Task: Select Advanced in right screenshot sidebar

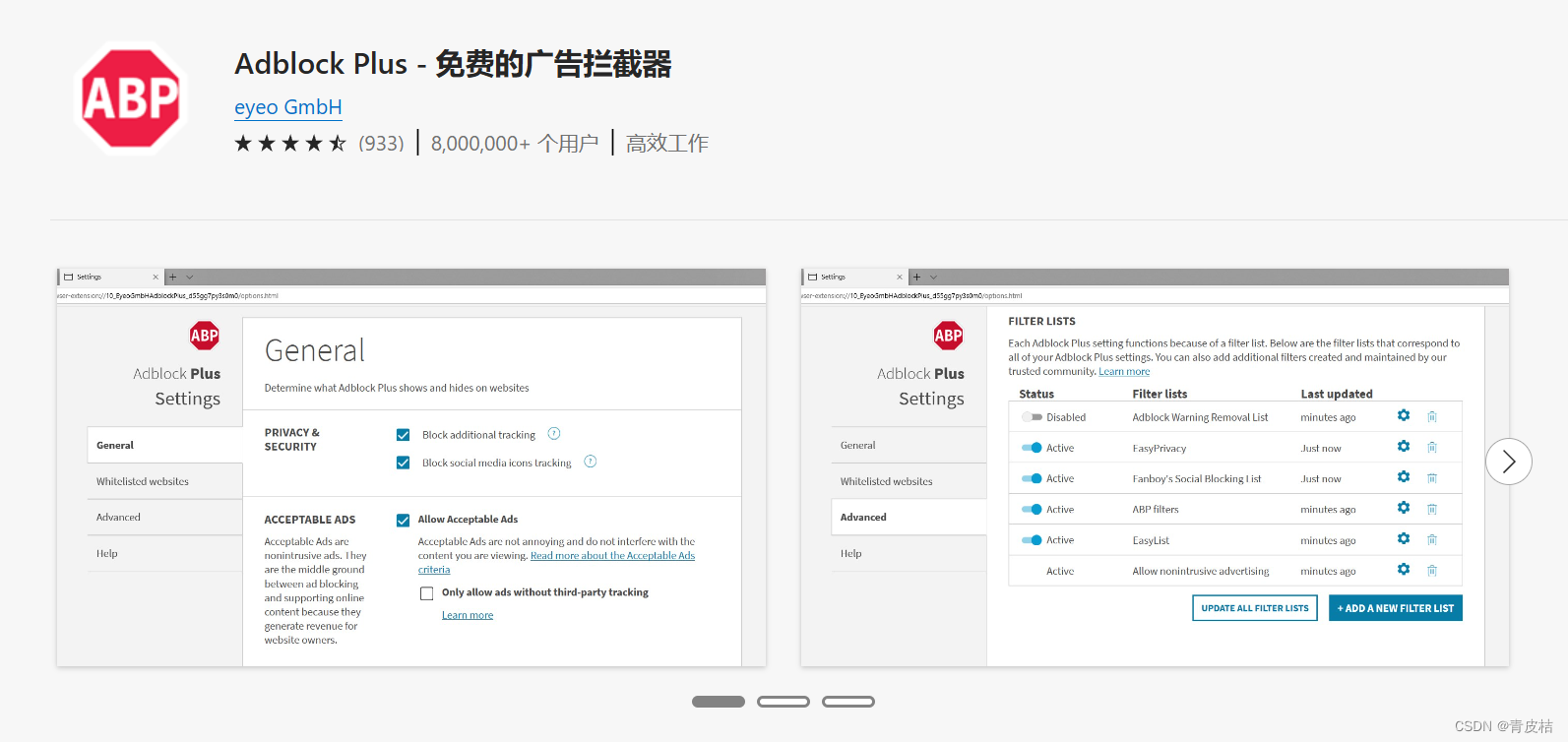Action: 909,517
